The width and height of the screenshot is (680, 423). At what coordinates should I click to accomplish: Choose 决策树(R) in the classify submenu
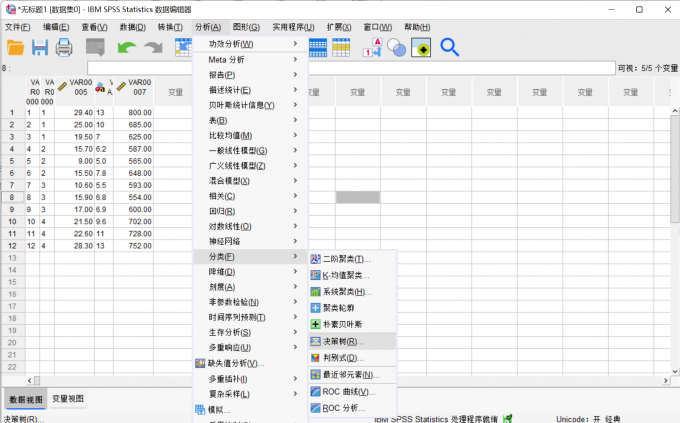(x=353, y=341)
